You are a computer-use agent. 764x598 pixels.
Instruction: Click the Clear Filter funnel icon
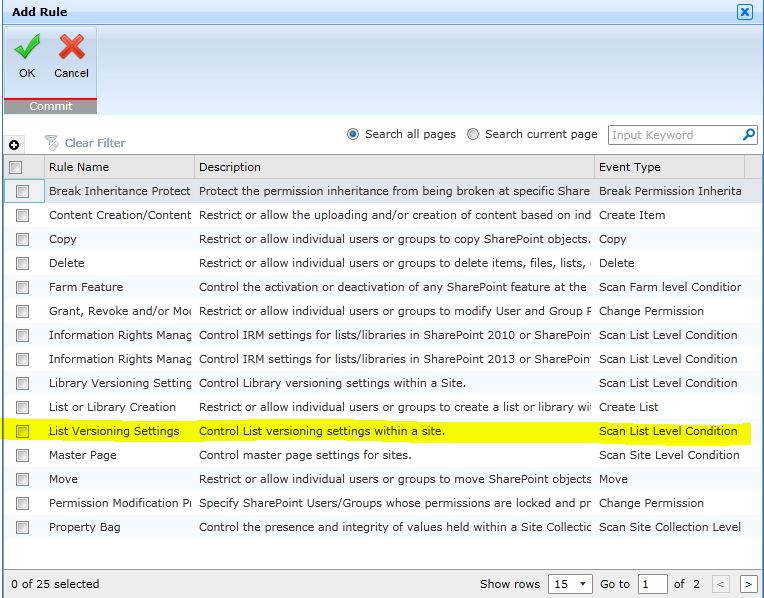[x=52, y=143]
